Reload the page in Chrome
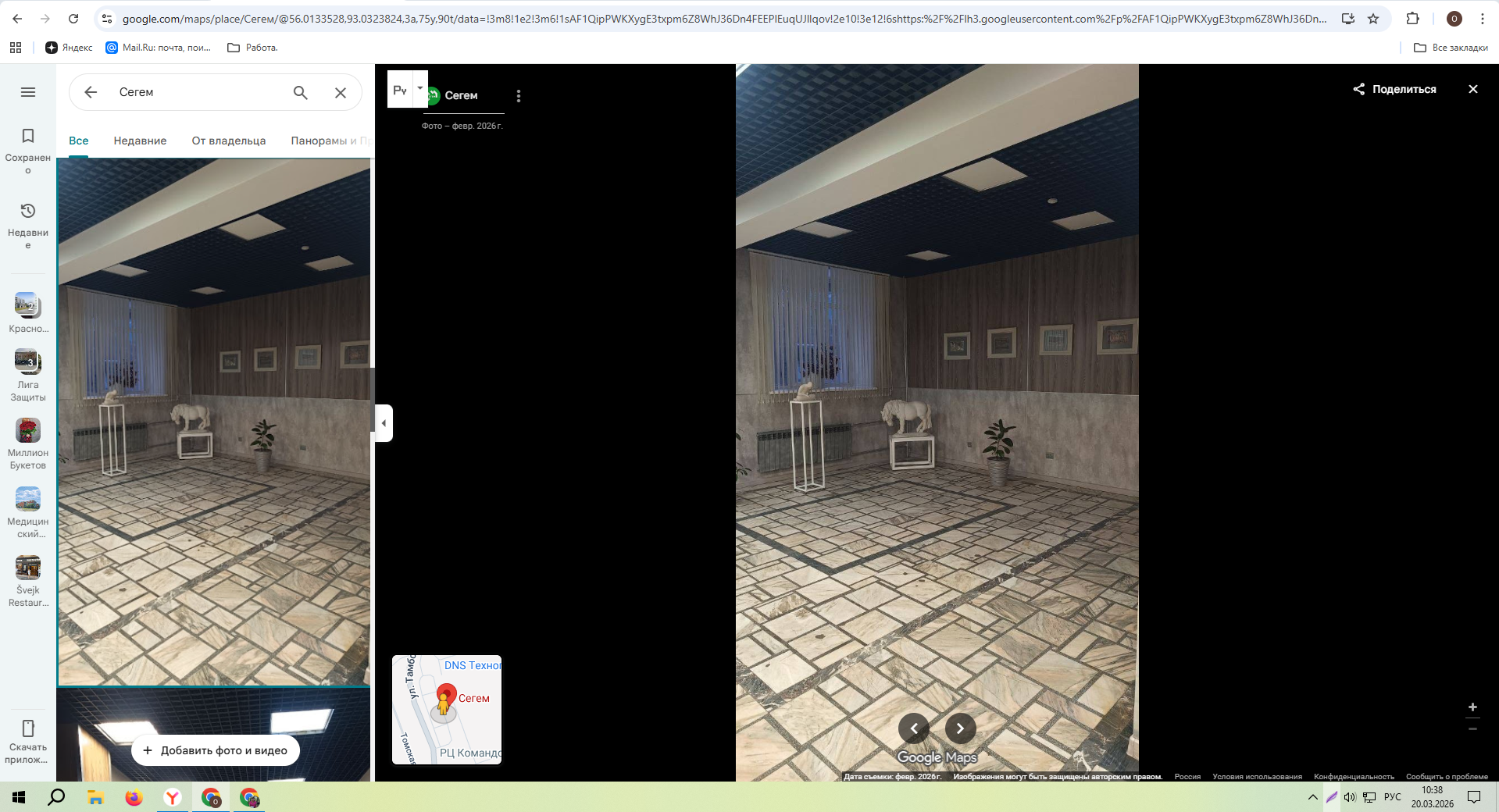1499x812 pixels. [x=73, y=19]
